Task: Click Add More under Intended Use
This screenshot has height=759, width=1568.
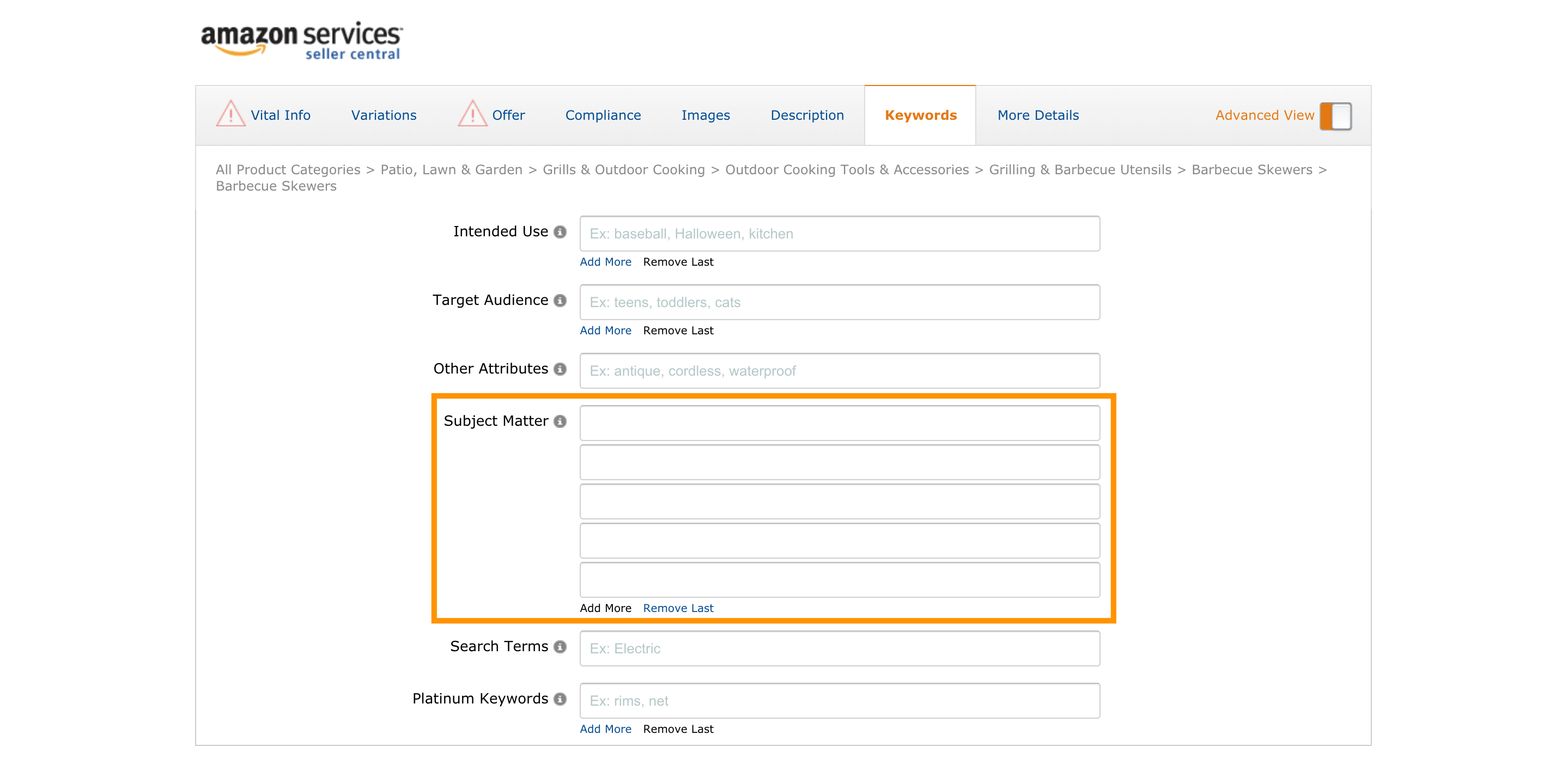Action: tap(605, 262)
